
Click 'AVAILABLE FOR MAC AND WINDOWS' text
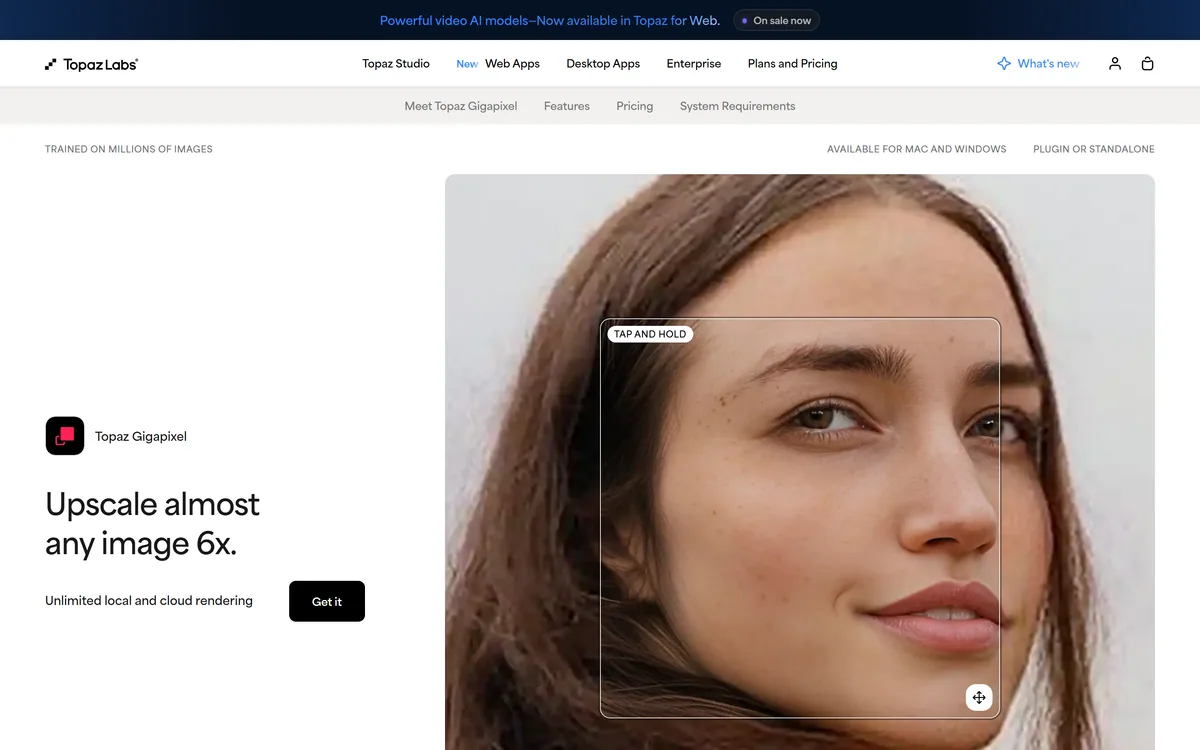point(917,149)
